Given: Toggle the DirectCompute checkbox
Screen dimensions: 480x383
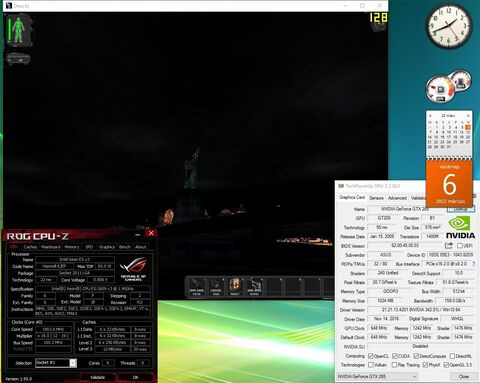Looking at the screenshot, I should pyautogui.click(x=416, y=356).
